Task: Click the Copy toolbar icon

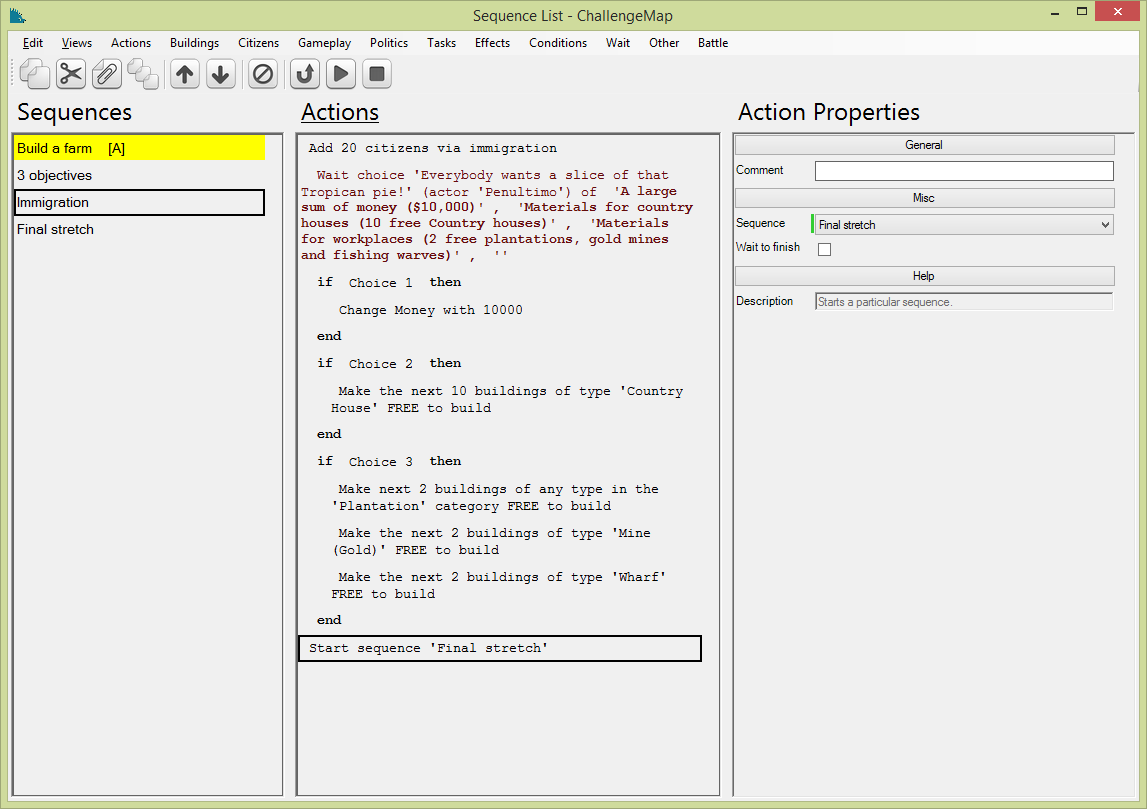Action: (x=34, y=74)
